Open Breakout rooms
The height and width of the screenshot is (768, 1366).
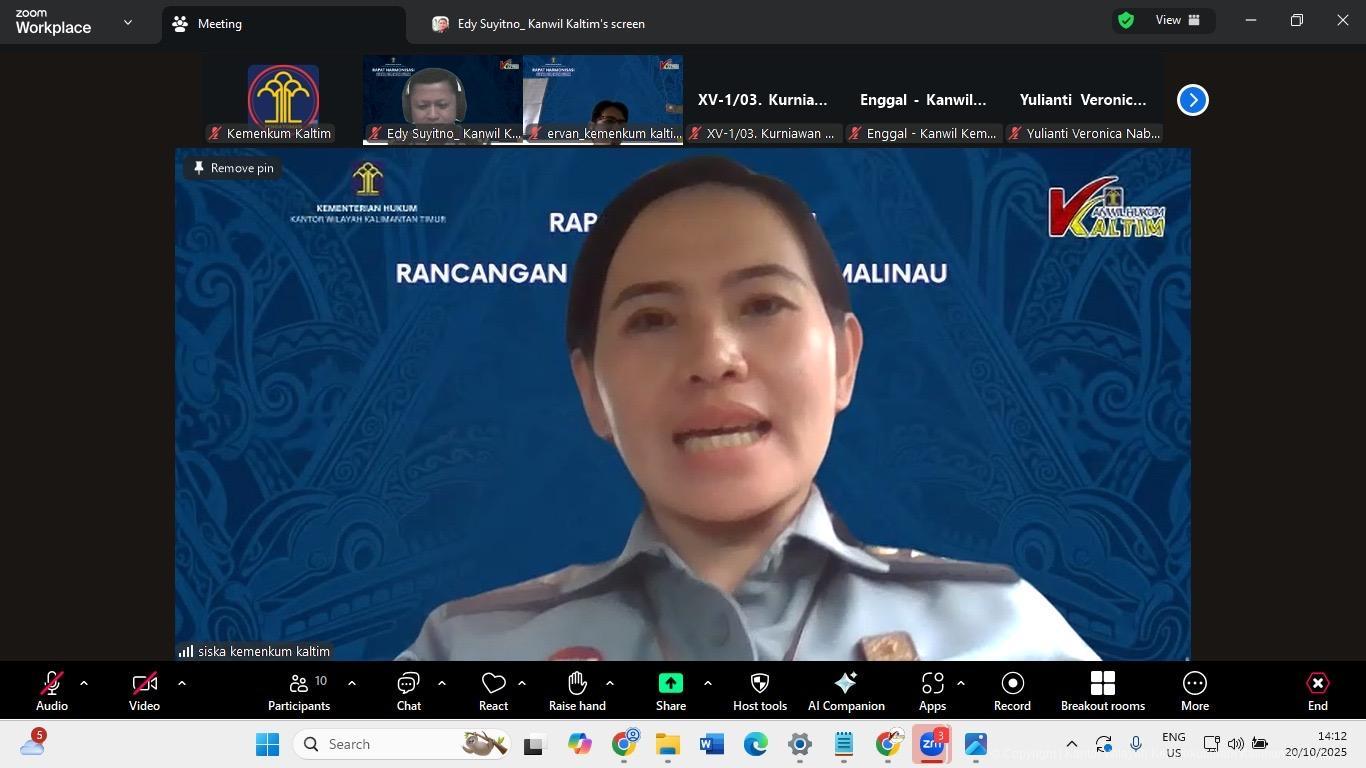pos(1102,691)
